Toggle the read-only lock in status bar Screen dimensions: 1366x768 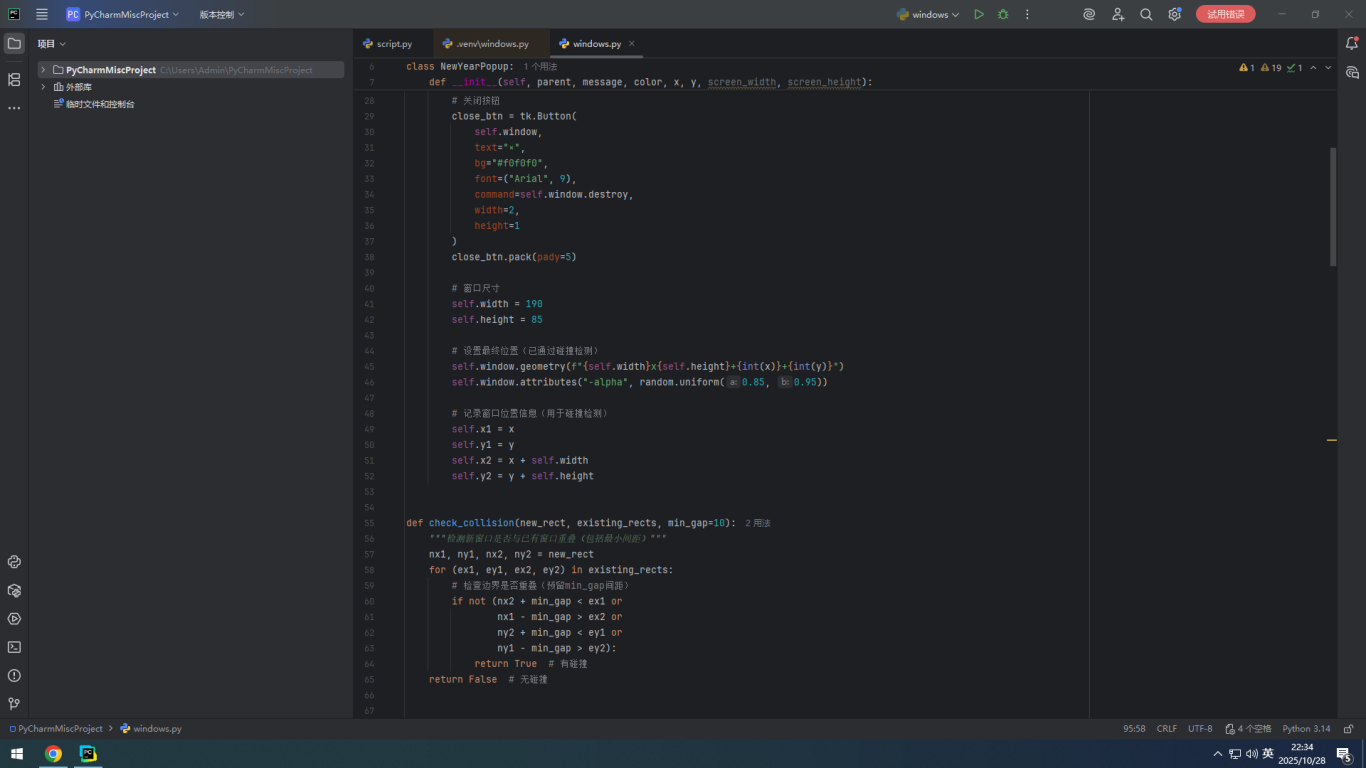(1348, 729)
